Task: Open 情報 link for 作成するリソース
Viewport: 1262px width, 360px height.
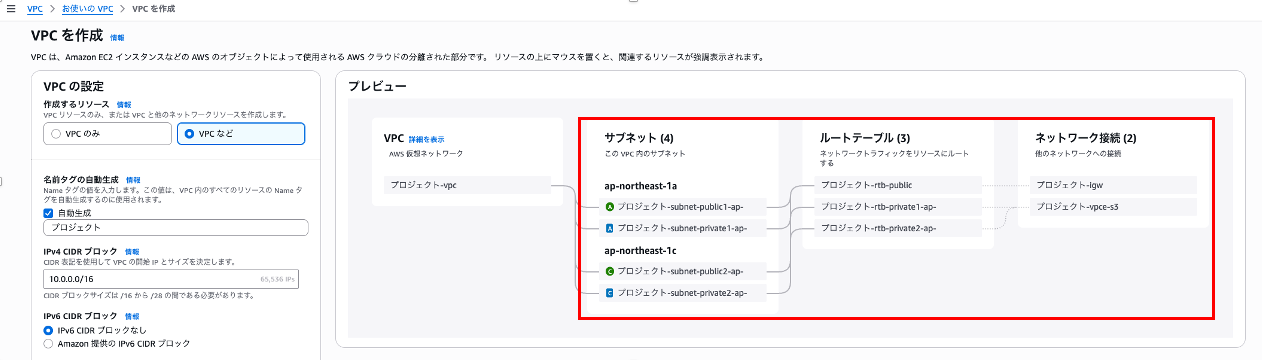Action: point(124,104)
